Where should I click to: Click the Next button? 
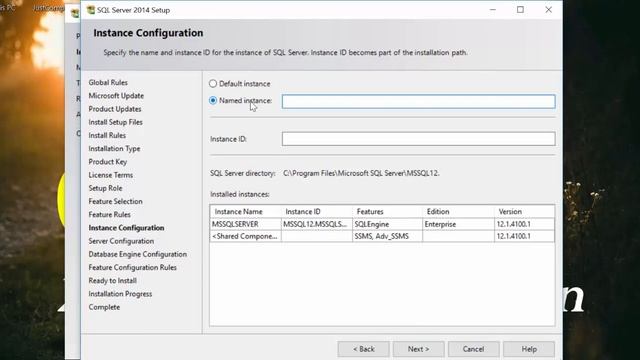[x=418, y=349]
